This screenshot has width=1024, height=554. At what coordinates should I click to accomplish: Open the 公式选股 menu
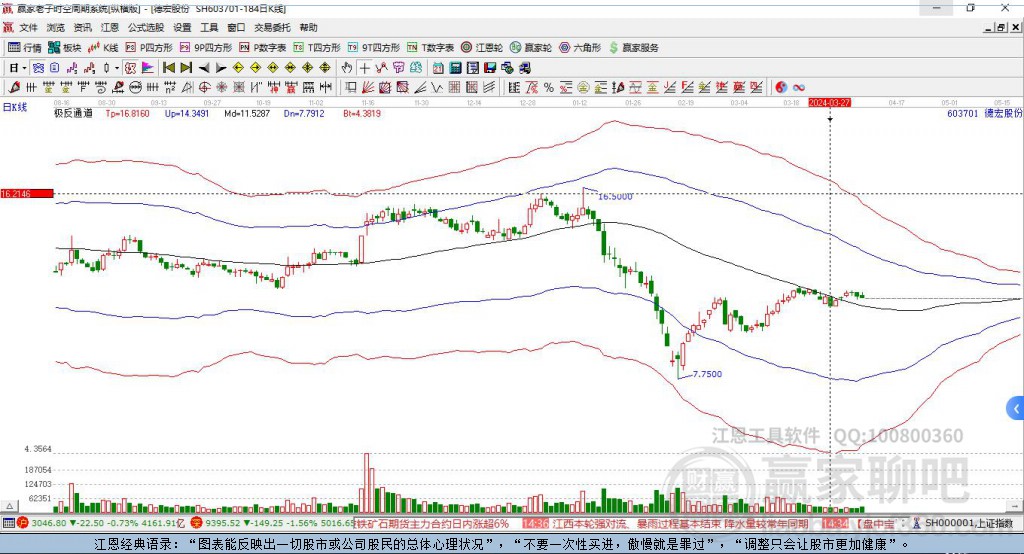(x=146, y=27)
